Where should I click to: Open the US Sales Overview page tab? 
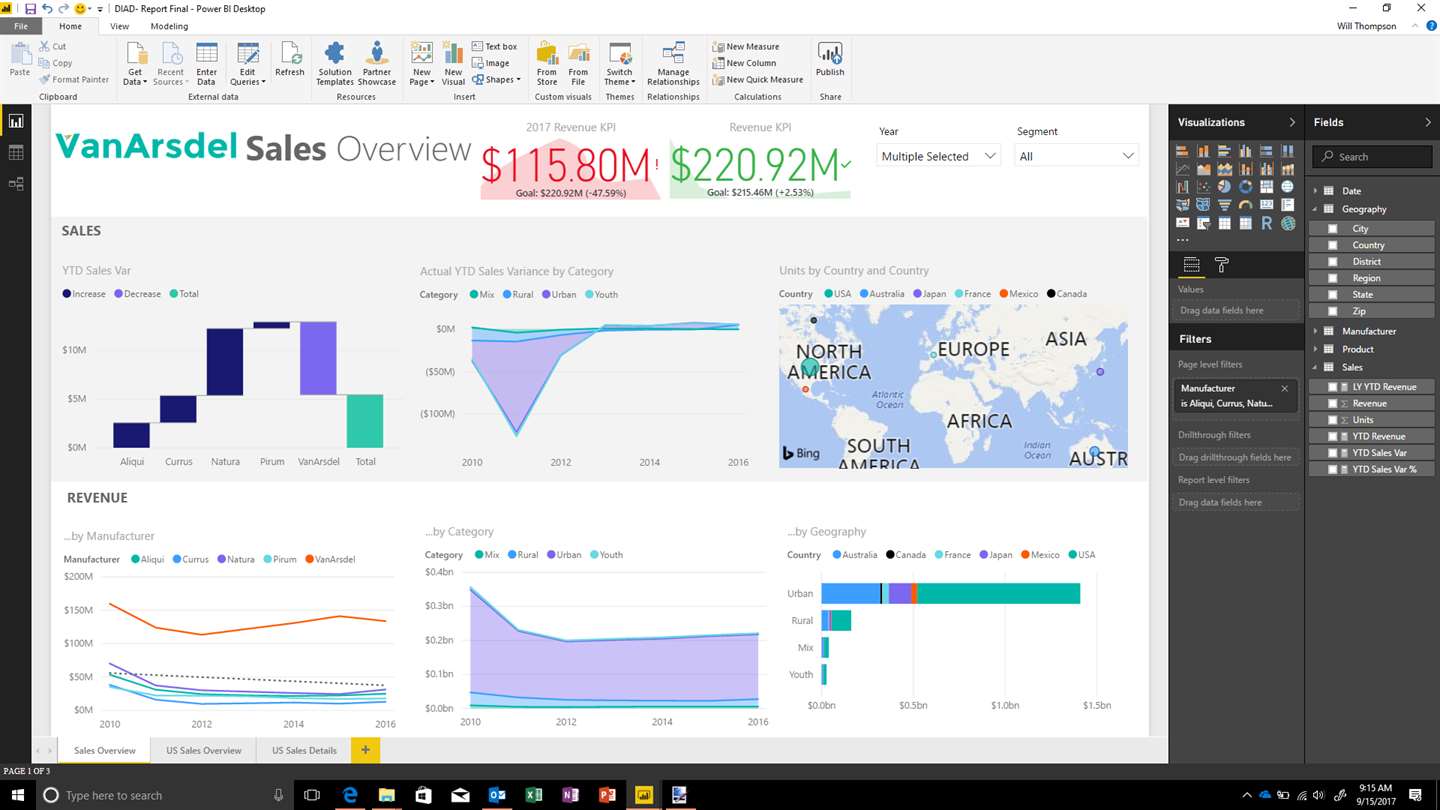coord(204,750)
